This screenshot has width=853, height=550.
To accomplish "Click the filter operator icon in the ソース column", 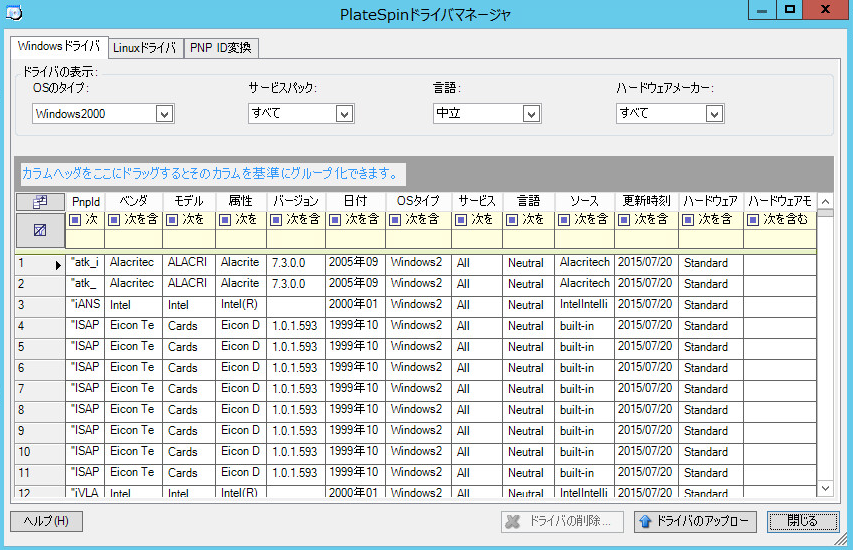I will coord(565,219).
